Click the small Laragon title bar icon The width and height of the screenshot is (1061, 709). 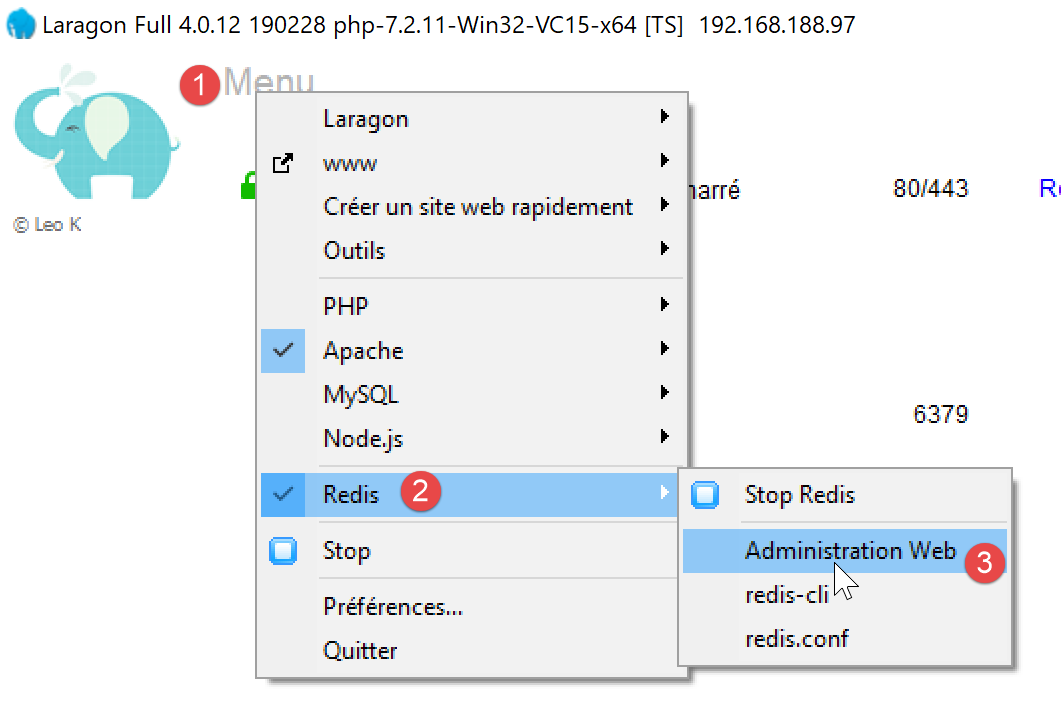(x=20, y=24)
